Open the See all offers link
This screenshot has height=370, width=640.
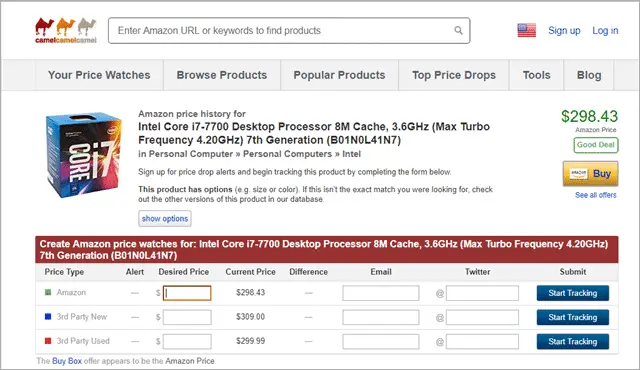tap(596, 195)
